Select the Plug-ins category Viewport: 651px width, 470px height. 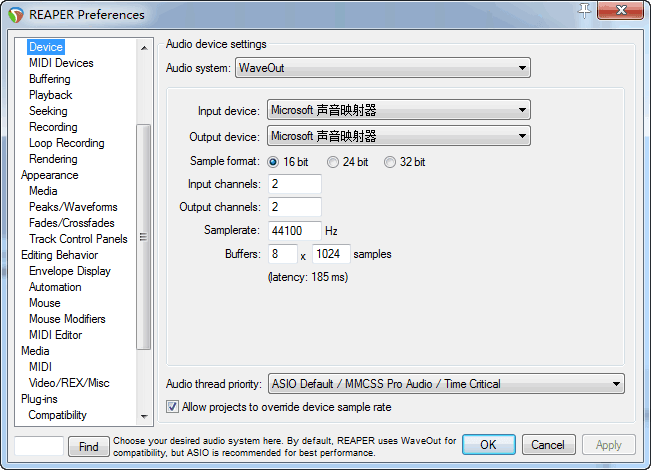click(39, 399)
